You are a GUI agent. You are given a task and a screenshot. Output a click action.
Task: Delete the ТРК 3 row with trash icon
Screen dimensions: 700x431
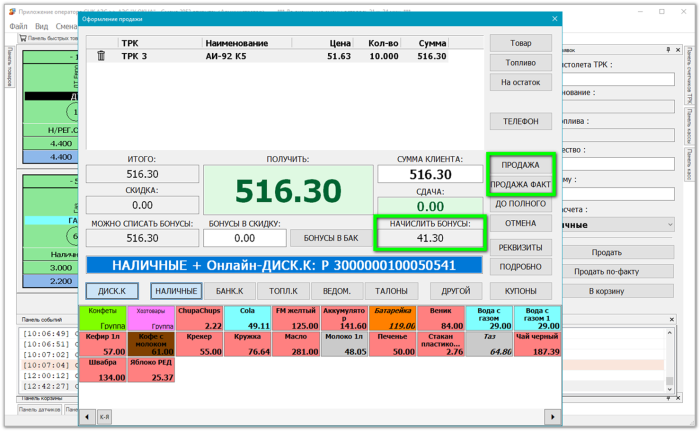(101, 56)
